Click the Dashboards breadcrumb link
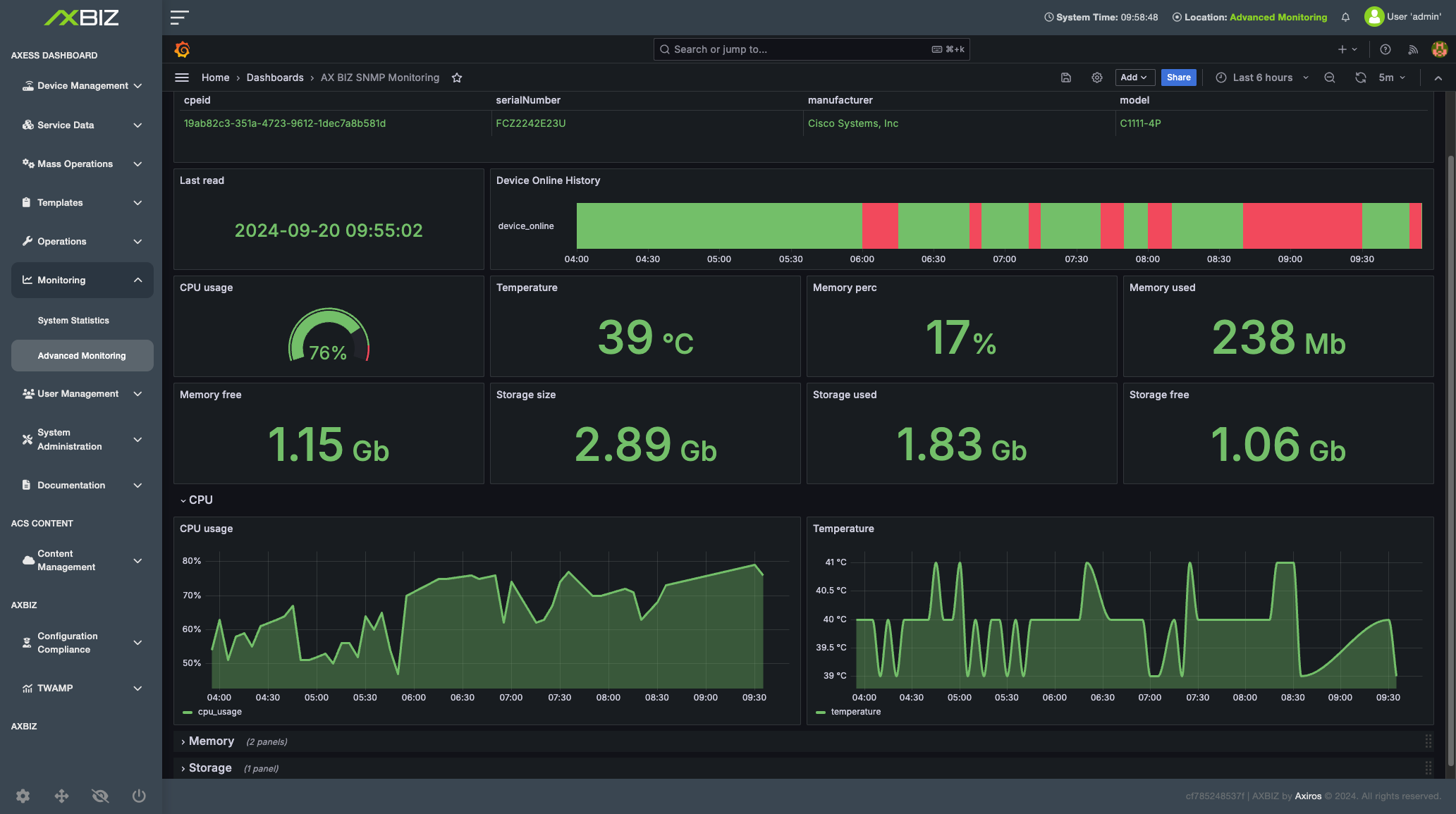Viewport: 1456px width, 814px height. [x=275, y=78]
